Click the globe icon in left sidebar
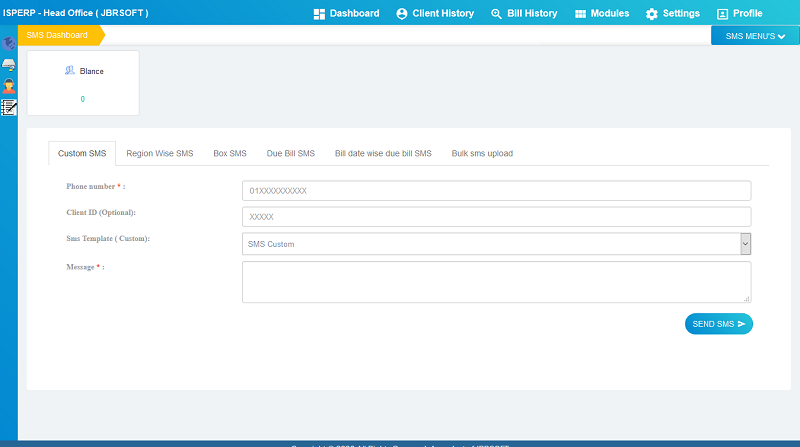Screen dimensions: 800x447 (9, 44)
